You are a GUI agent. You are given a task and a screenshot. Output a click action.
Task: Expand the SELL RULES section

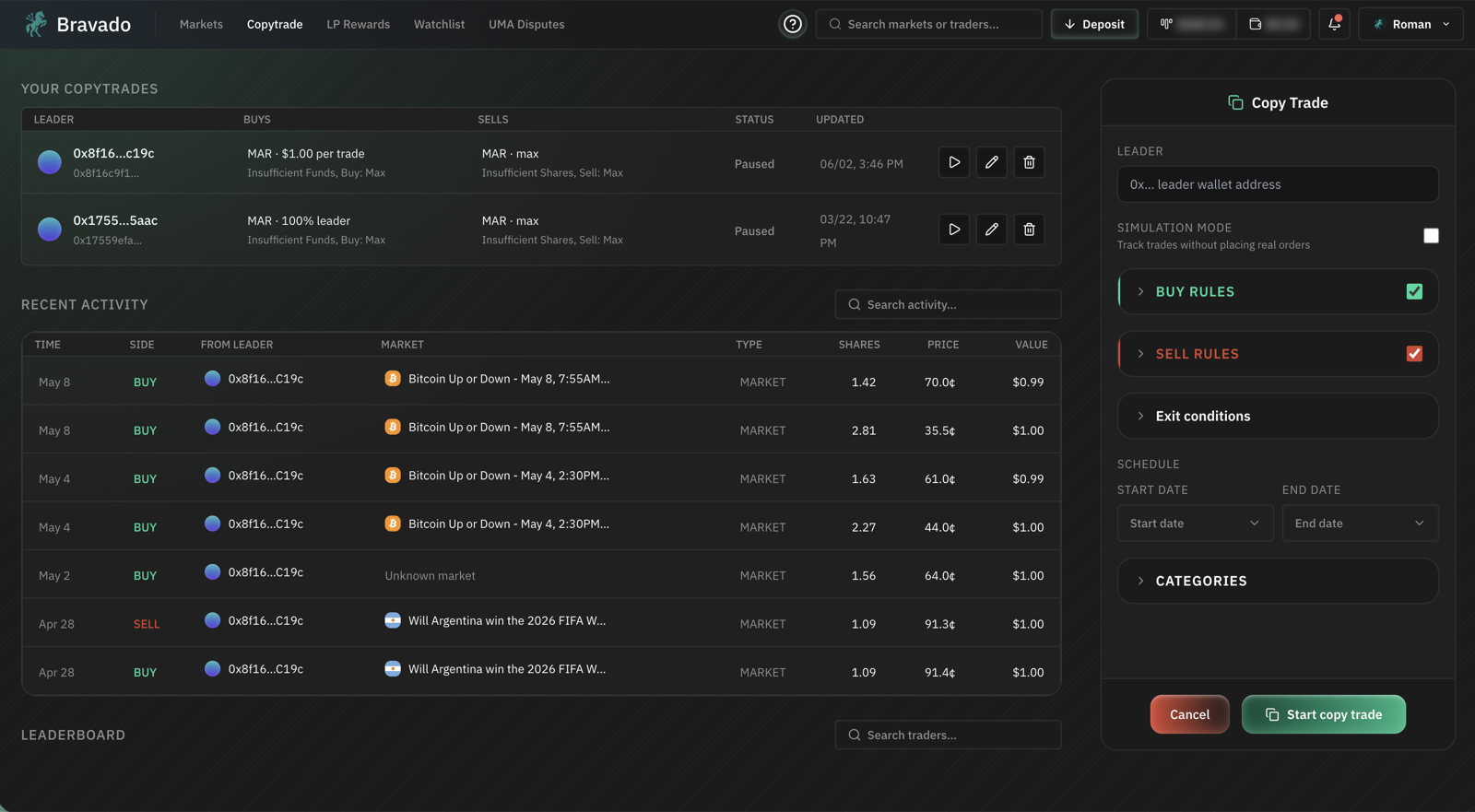[x=1278, y=354]
